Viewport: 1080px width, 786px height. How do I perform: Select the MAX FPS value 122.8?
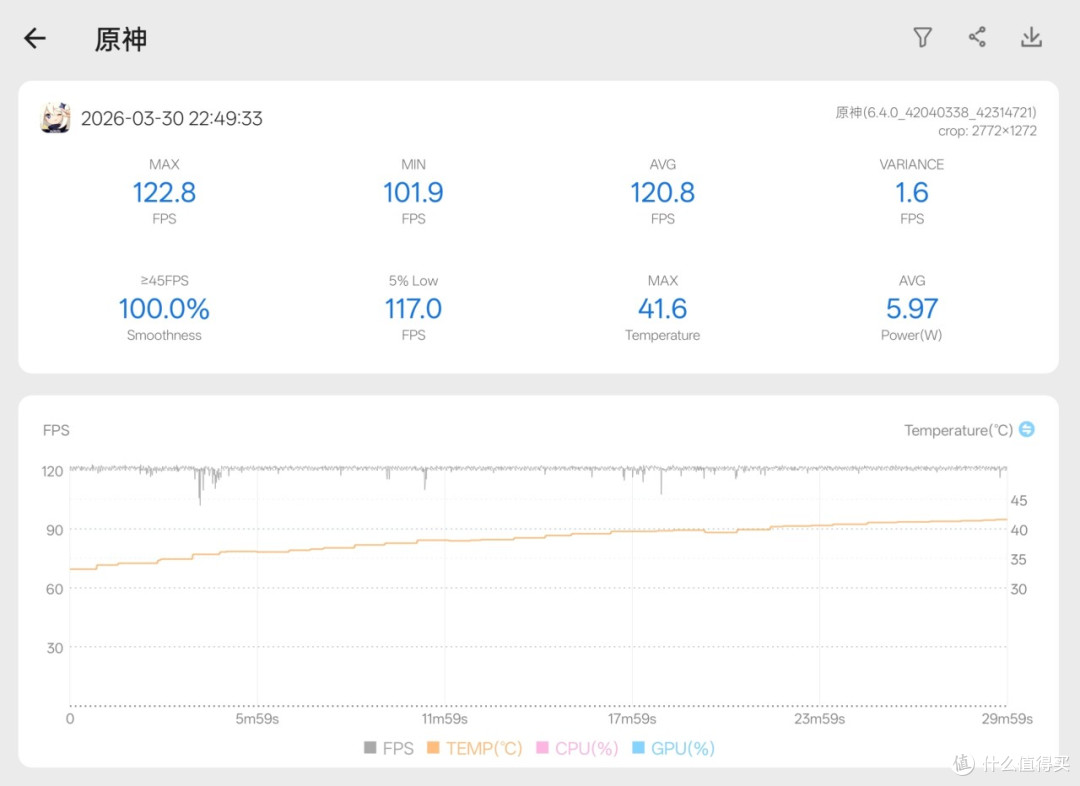point(164,192)
